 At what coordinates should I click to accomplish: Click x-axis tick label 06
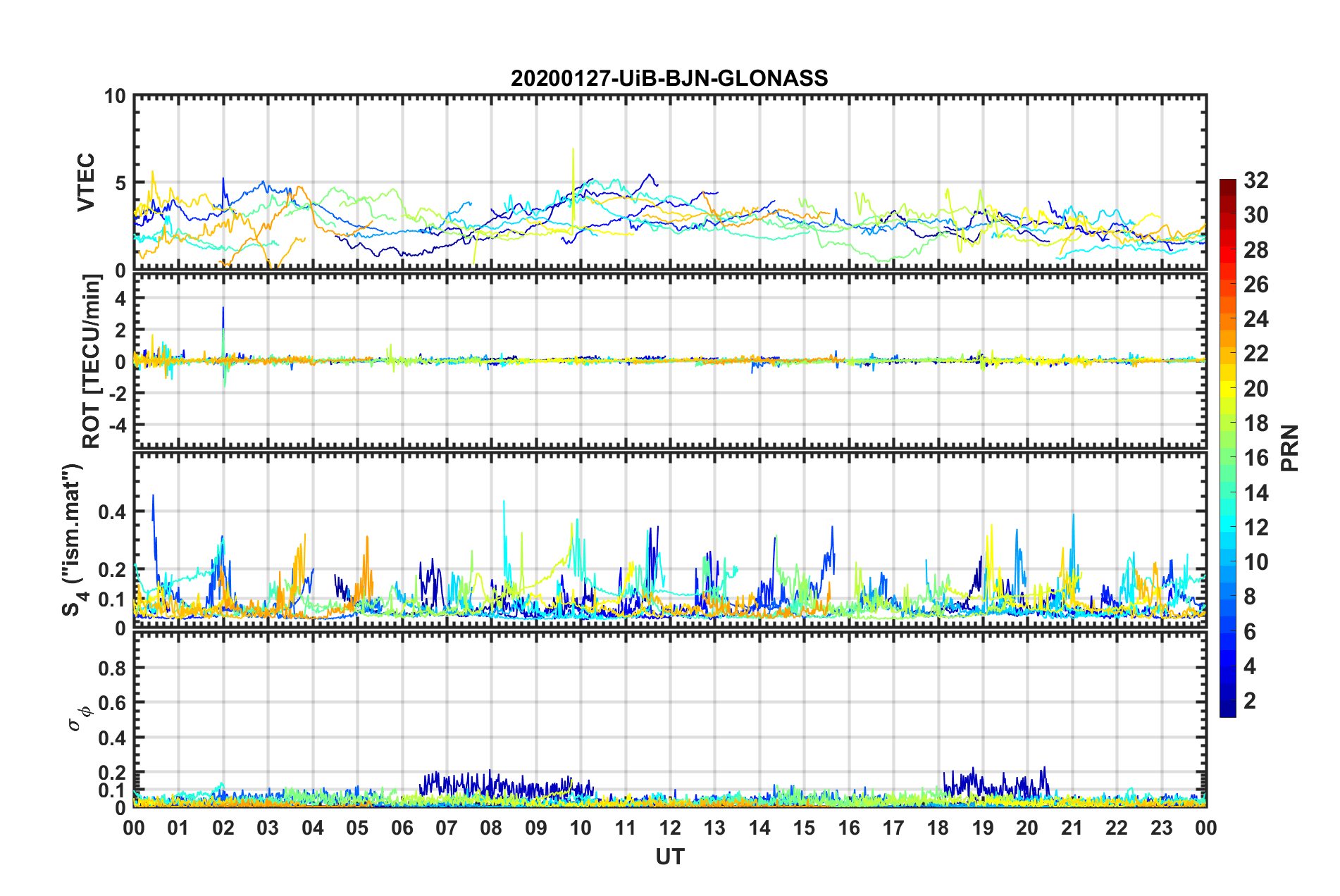[402, 828]
